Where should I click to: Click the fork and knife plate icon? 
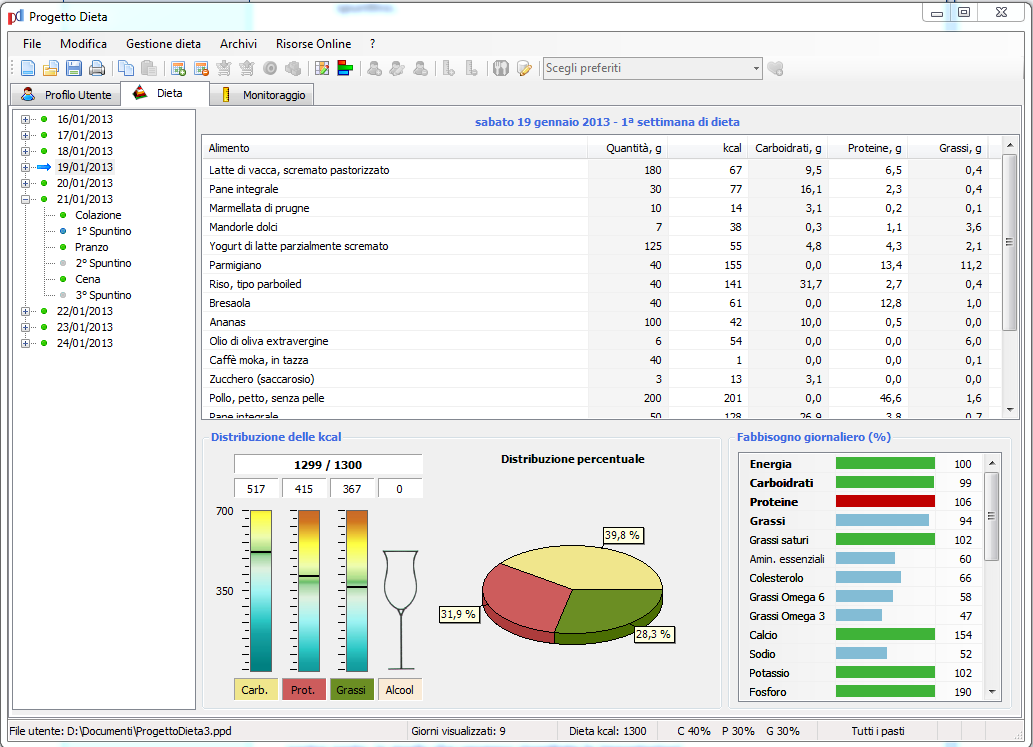point(501,68)
